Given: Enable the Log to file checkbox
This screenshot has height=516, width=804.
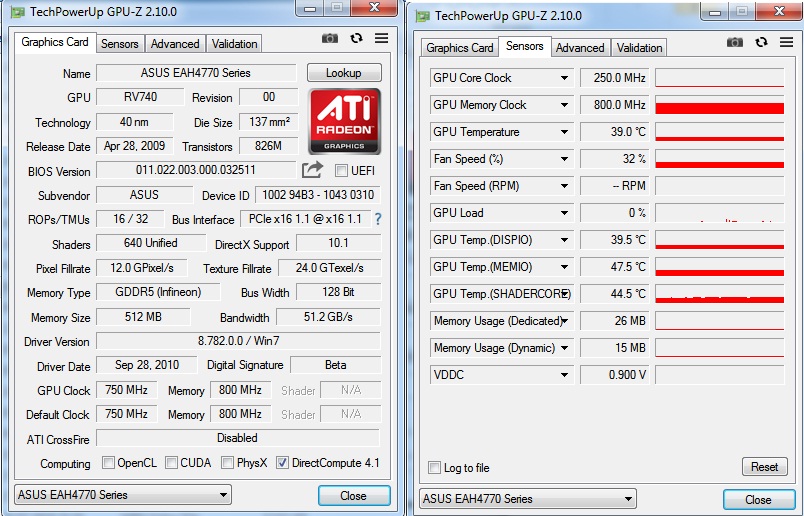Looking at the screenshot, I should [x=434, y=468].
